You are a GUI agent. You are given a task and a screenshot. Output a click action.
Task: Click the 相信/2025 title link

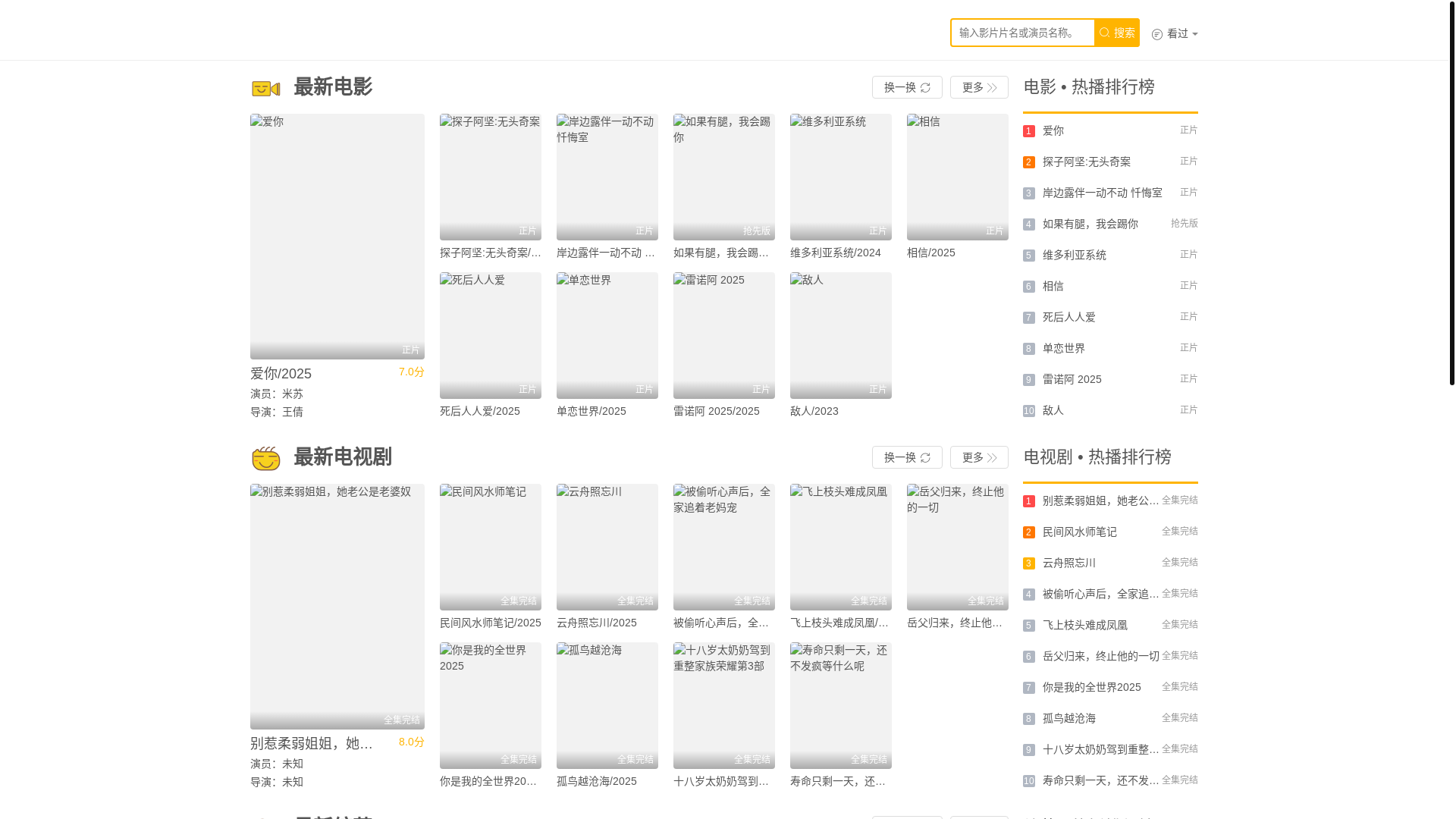(x=931, y=253)
